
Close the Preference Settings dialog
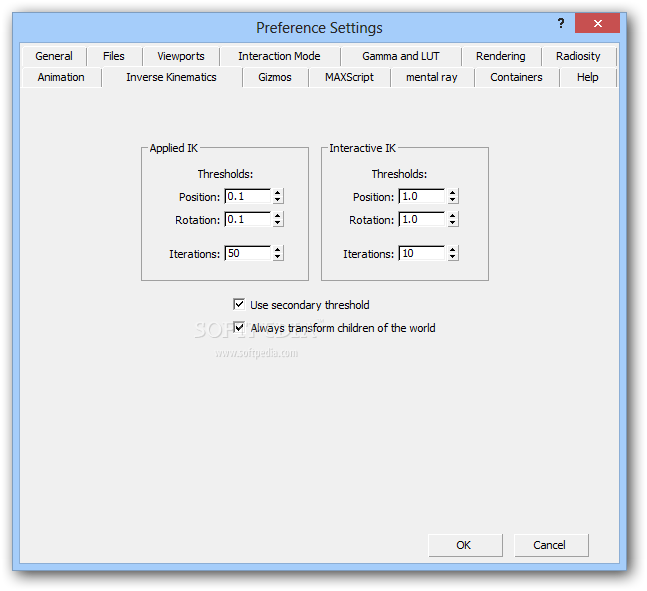(x=597, y=23)
